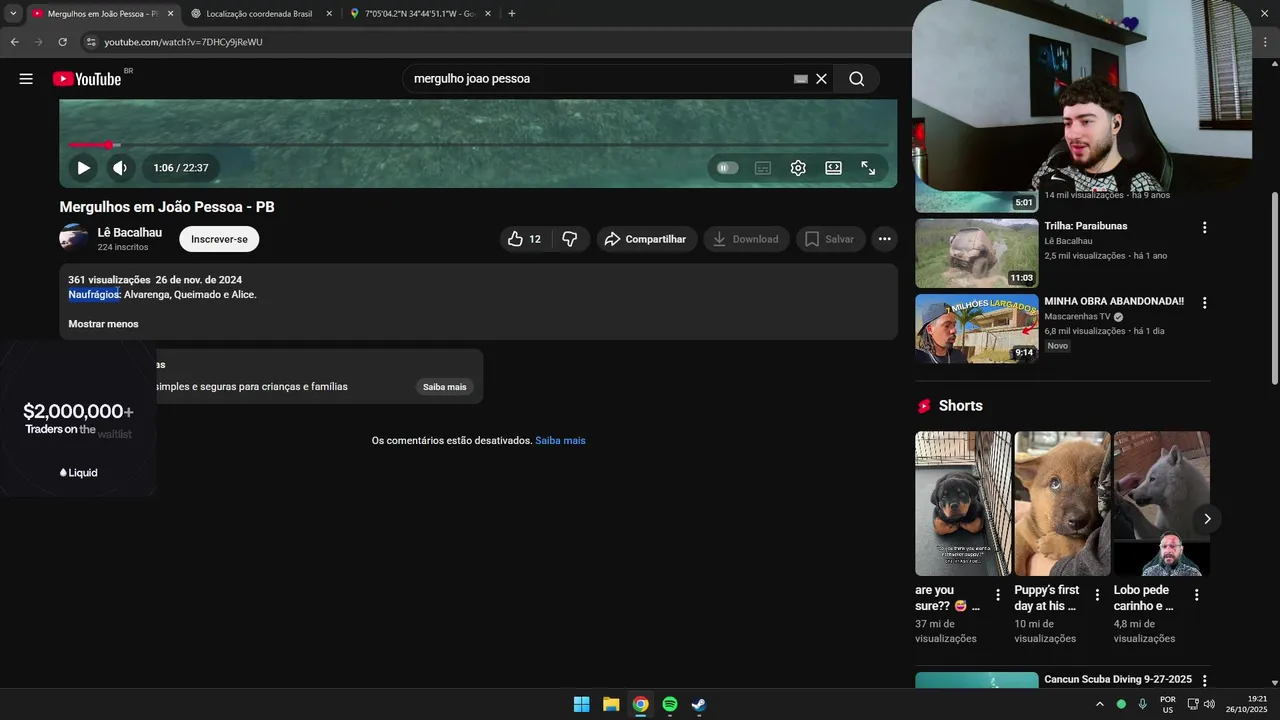This screenshot has height=720, width=1280.
Task: Reload the page
Action: 62,42
